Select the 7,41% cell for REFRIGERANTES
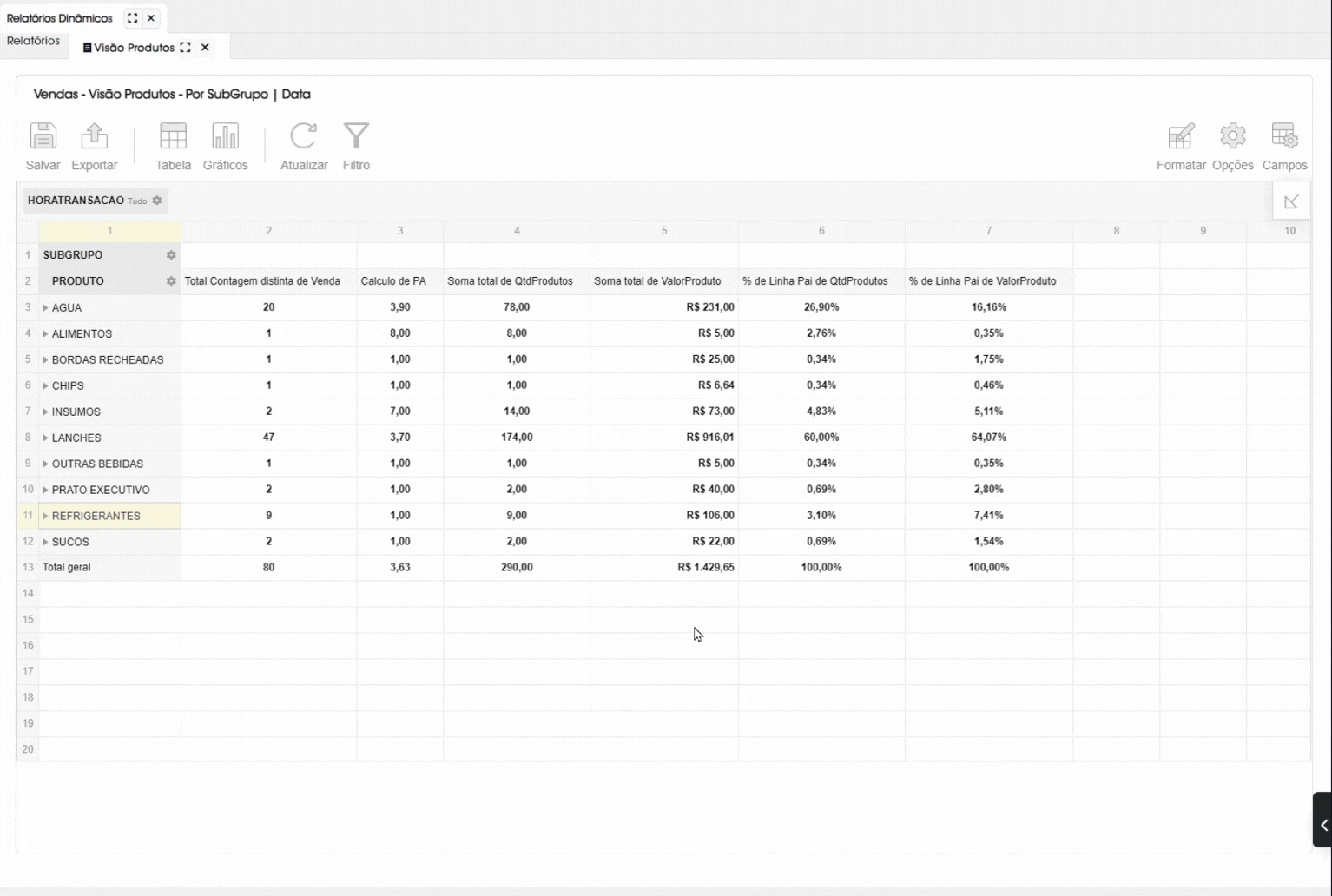 pos(989,516)
